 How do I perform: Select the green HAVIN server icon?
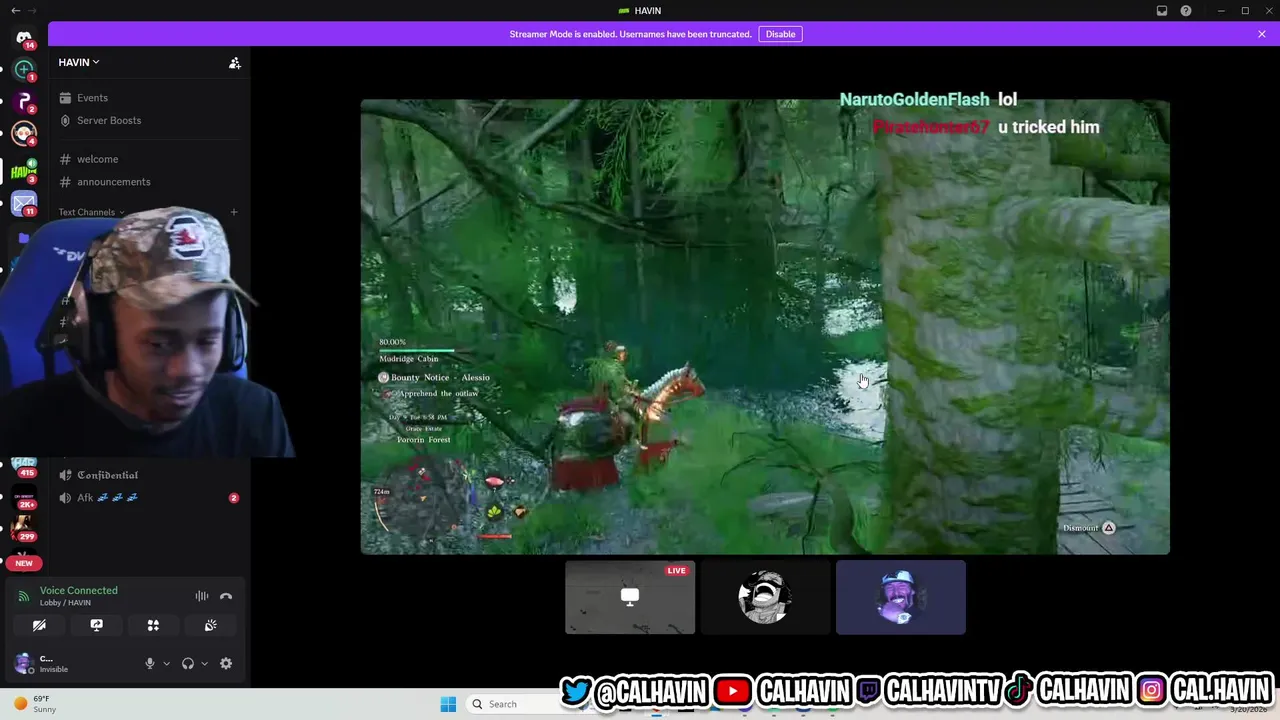point(24,171)
